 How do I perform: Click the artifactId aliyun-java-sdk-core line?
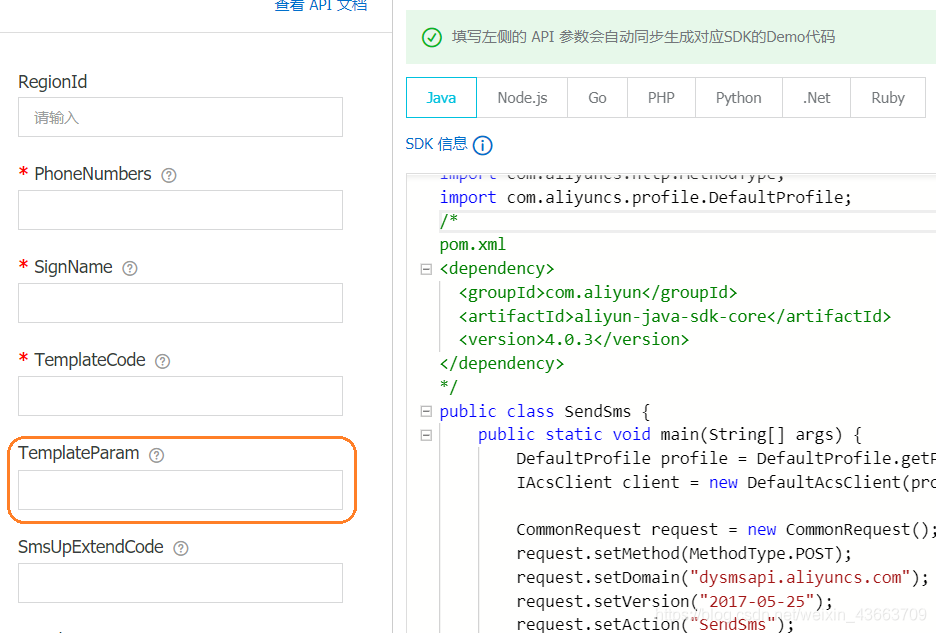coord(675,316)
